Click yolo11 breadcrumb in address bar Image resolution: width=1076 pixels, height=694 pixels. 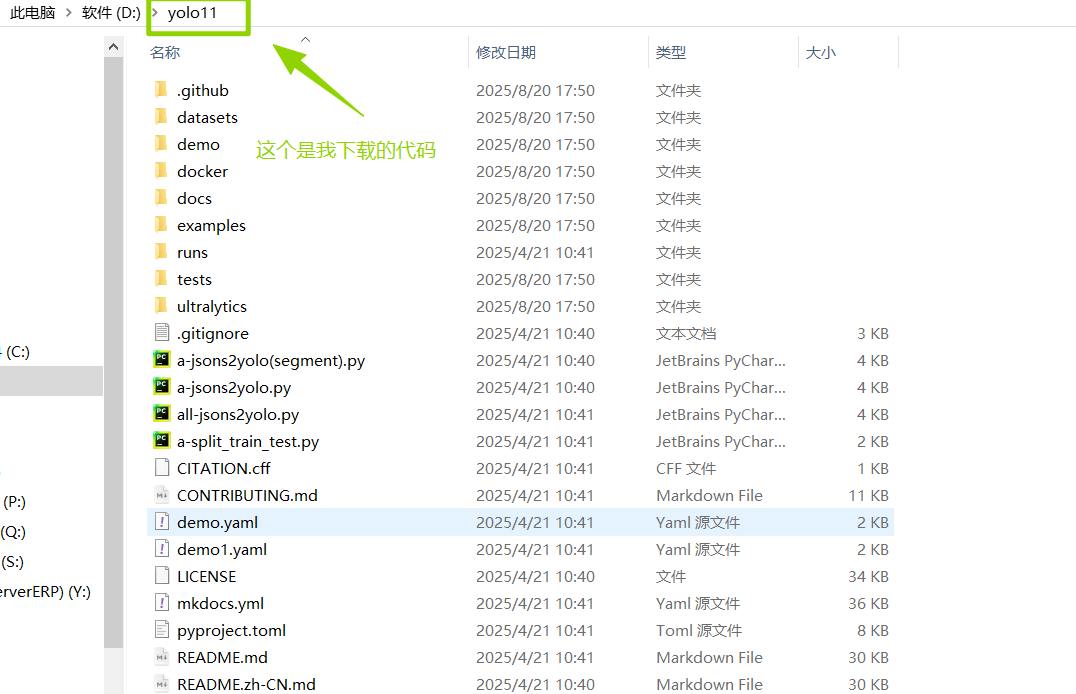tap(192, 12)
